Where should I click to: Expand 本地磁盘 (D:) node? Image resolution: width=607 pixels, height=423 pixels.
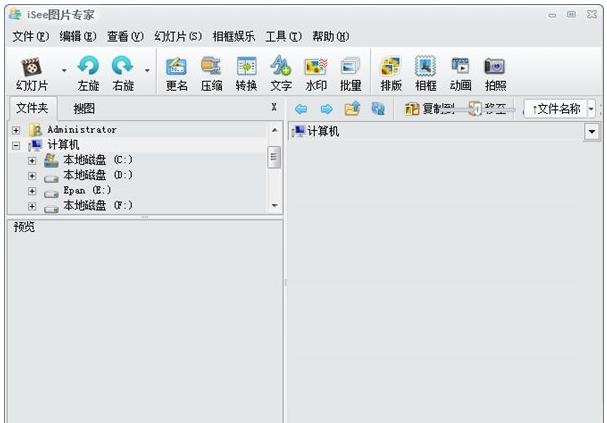(32, 176)
